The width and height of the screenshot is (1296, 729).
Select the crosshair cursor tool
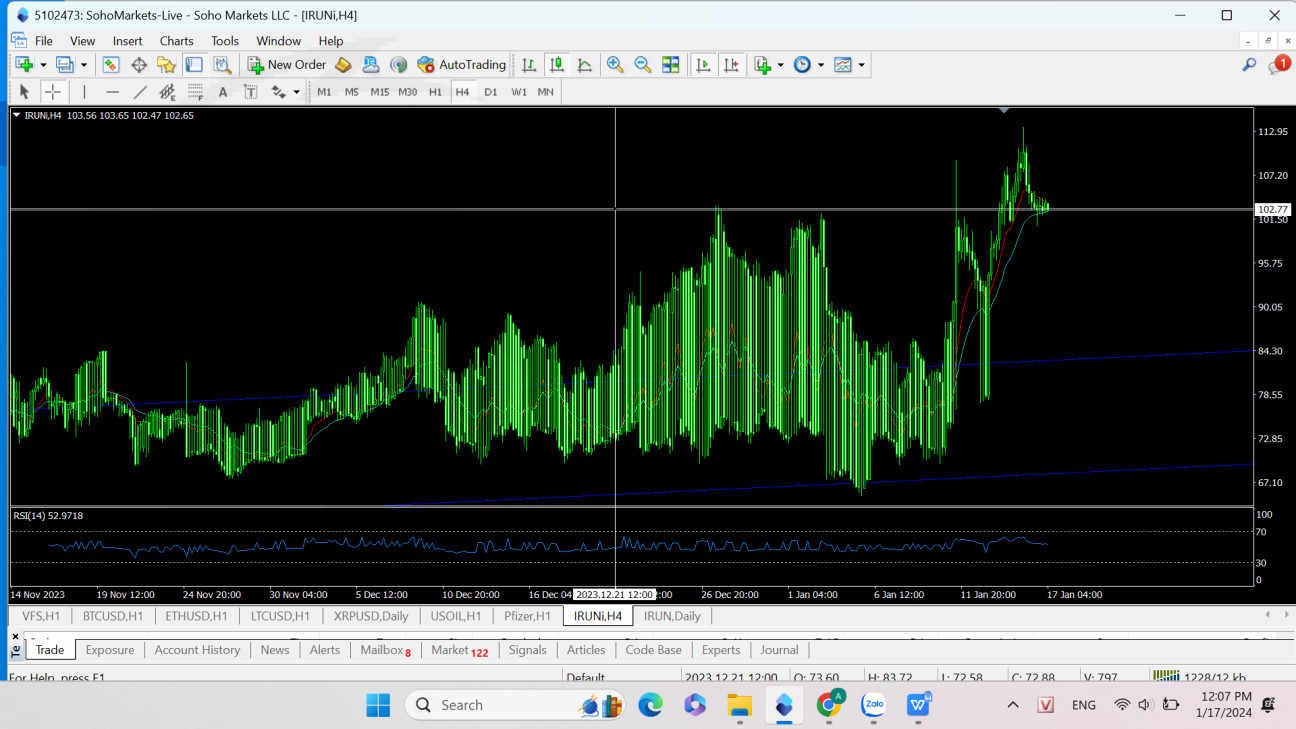coord(53,92)
